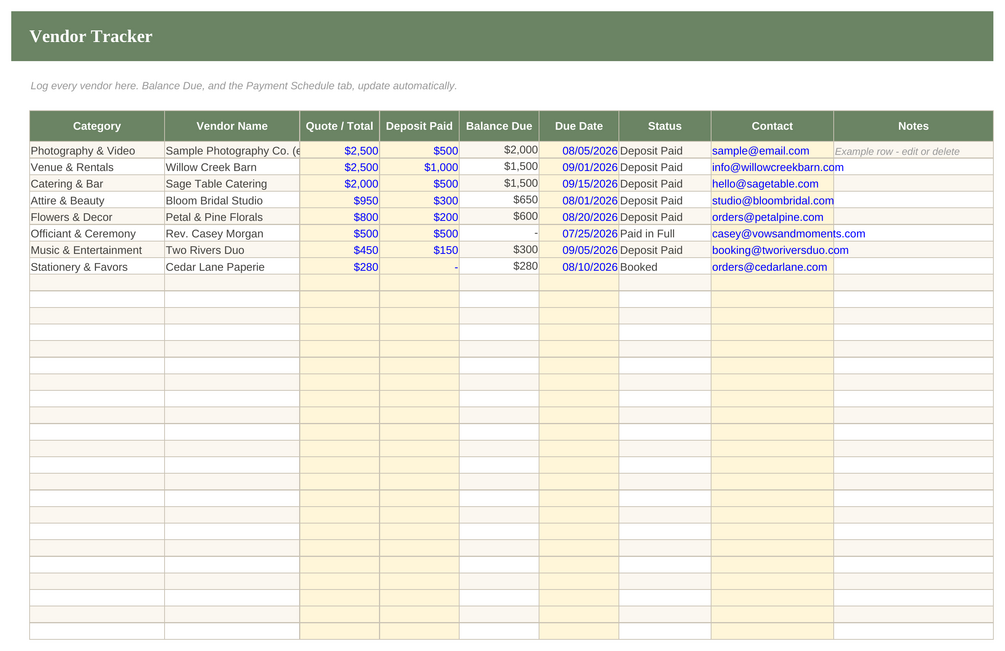Open the orders@cedarlane.com email link

coord(769,267)
